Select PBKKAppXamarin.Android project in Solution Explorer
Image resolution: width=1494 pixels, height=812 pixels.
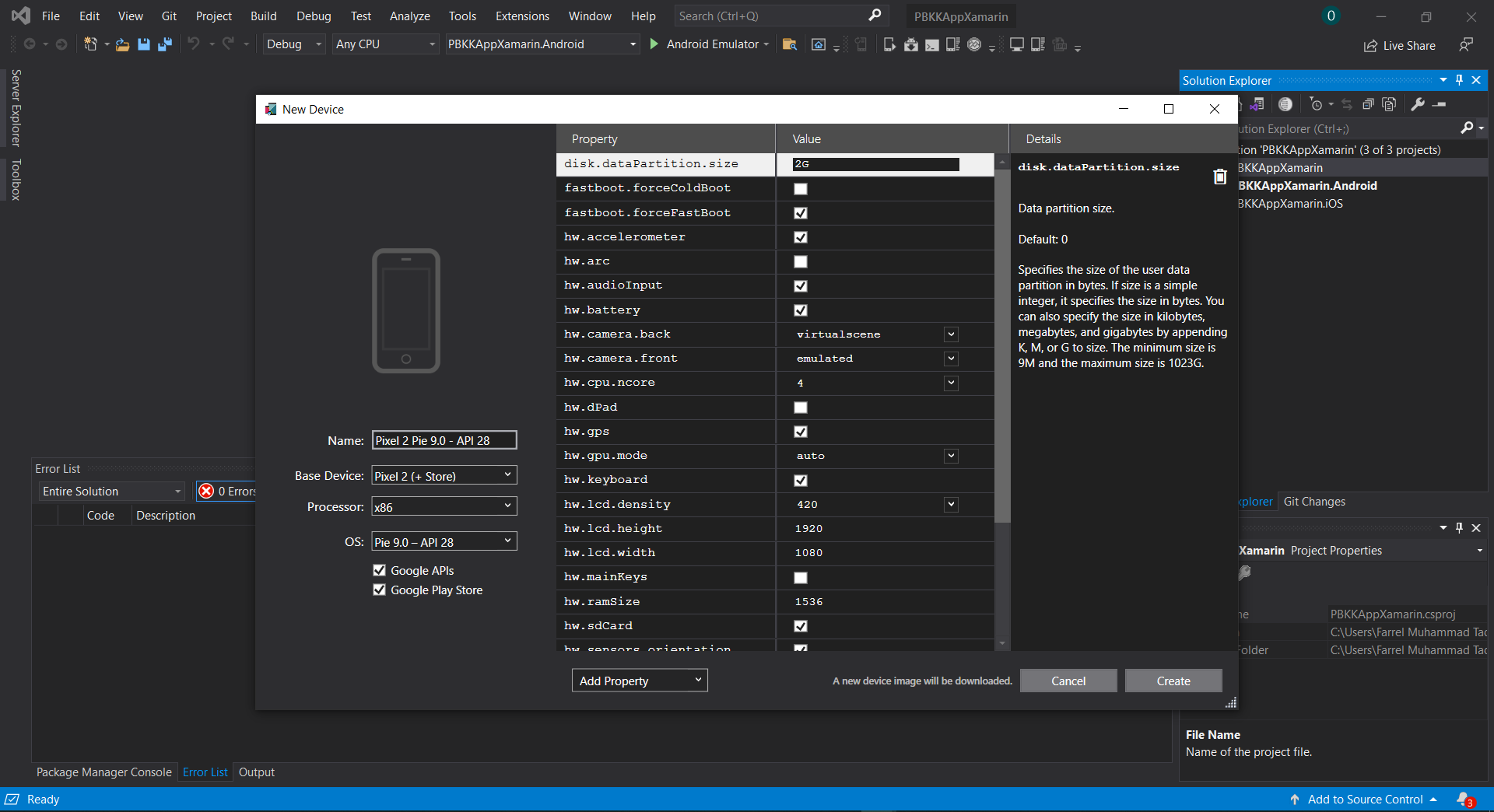tap(1307, 186)
